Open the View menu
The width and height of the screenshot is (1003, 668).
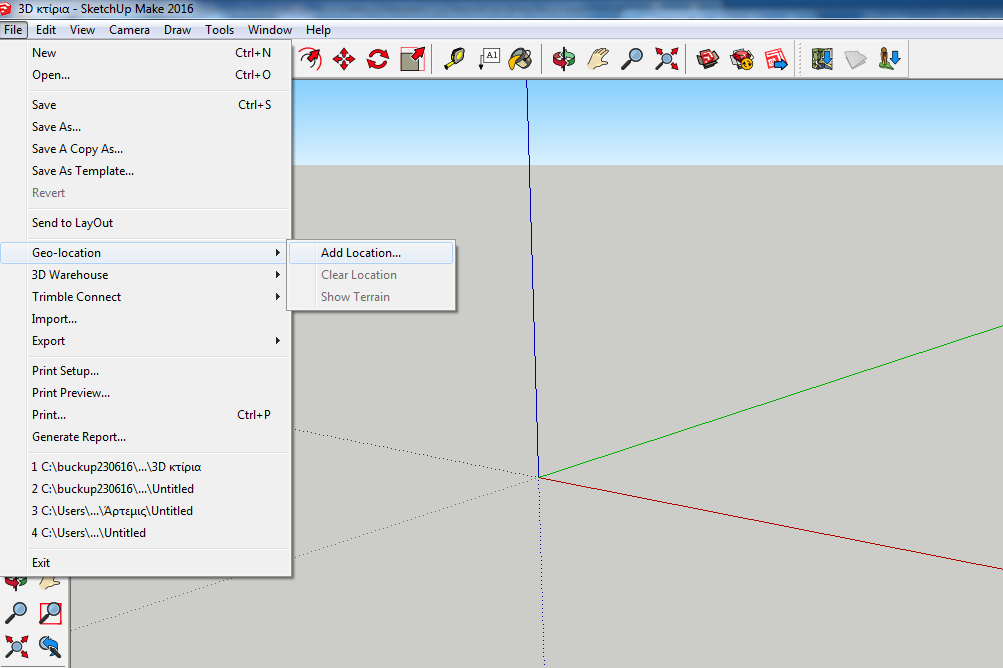(x=82, y=29)
